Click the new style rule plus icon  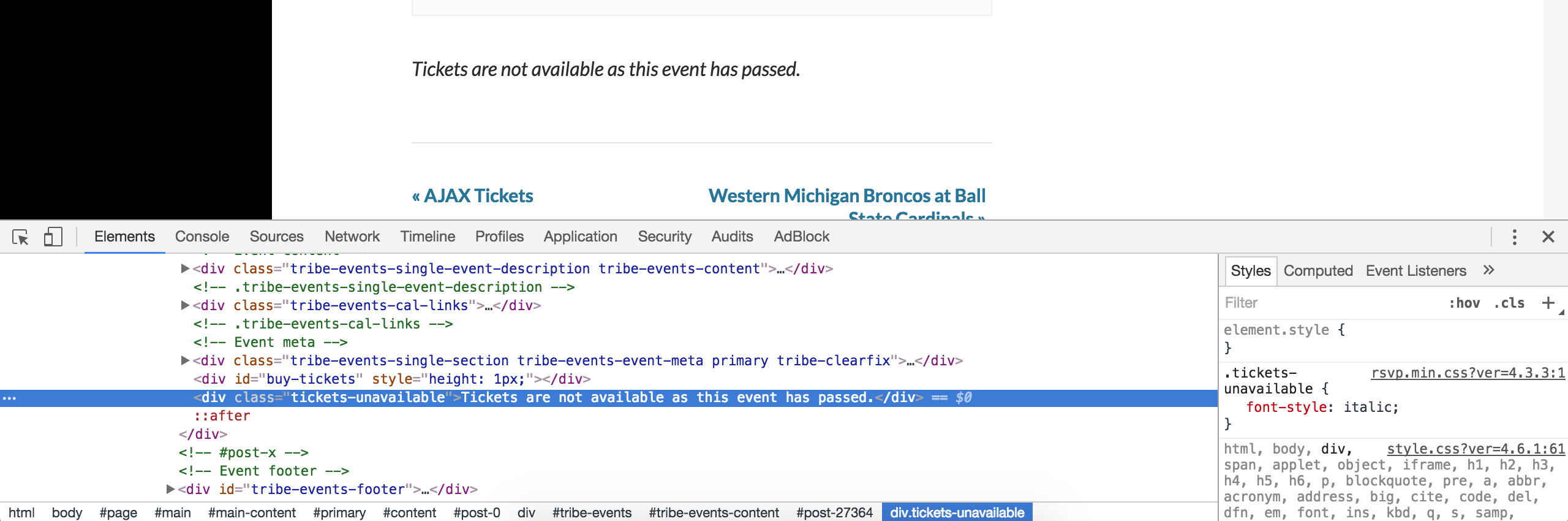click(1548, 303)
